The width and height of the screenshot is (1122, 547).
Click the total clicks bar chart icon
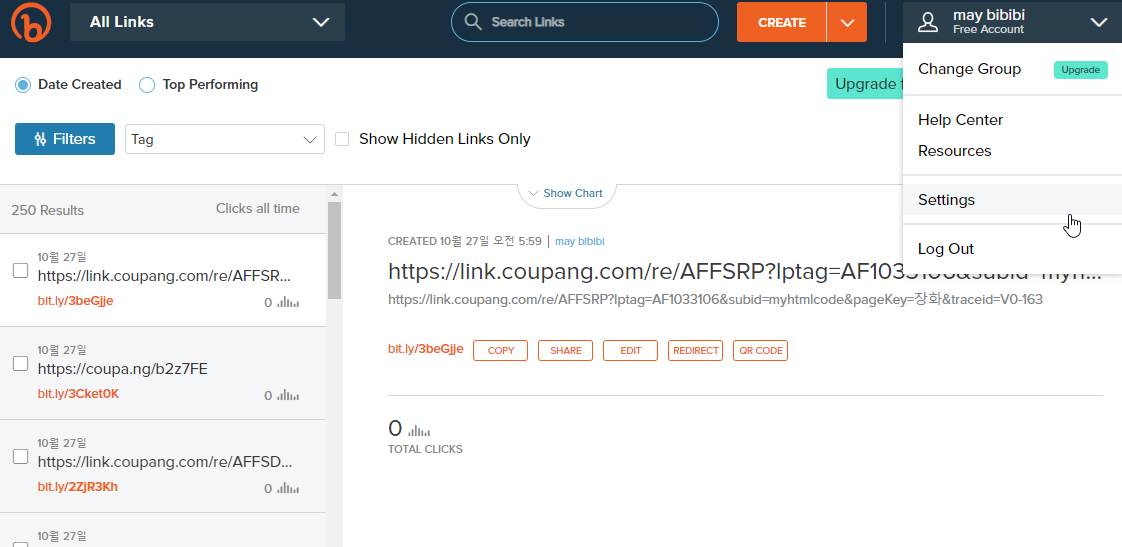pyautogui.click(x=419, y=430)
